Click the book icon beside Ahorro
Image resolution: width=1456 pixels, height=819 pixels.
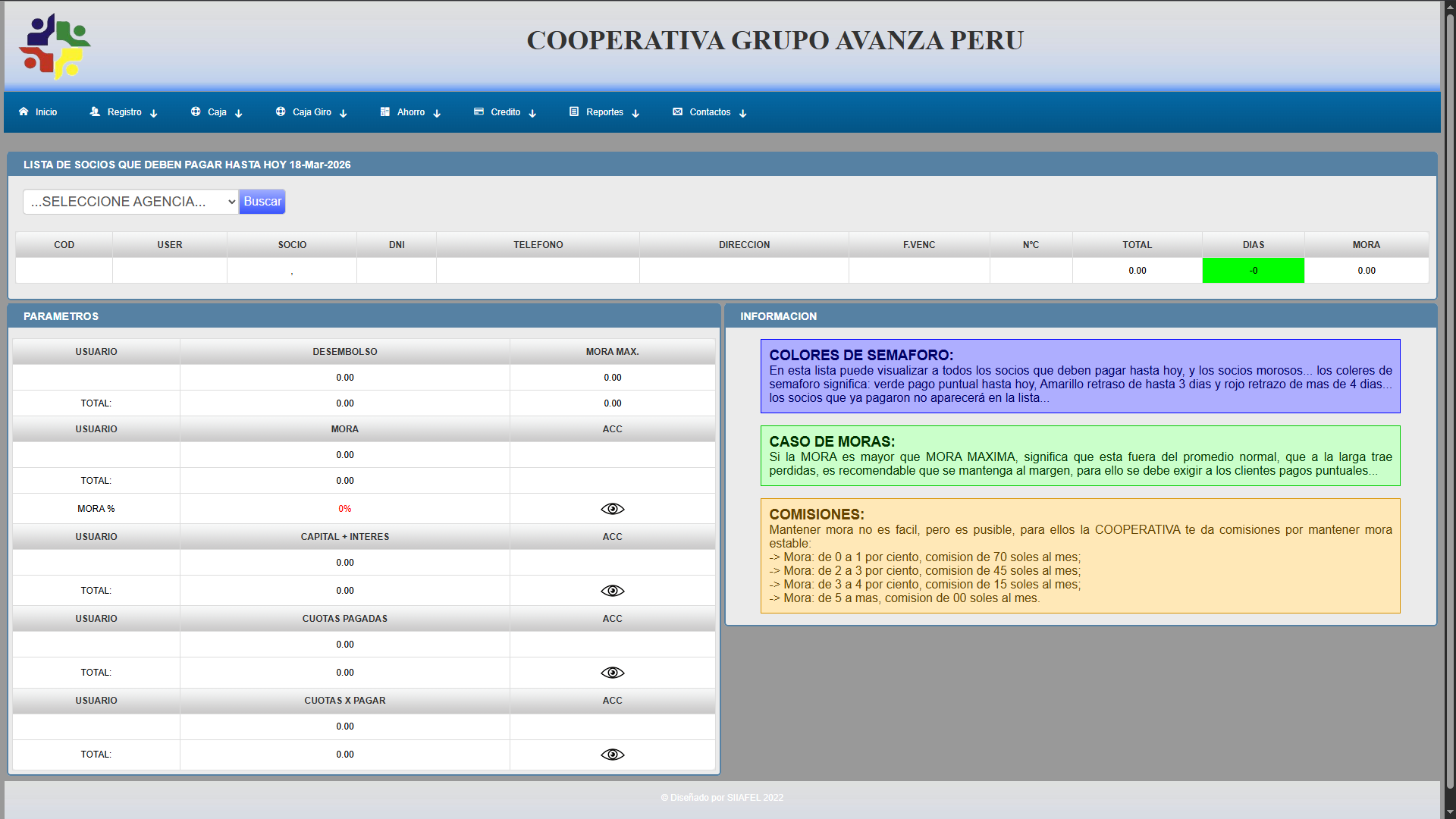click(385, 111)
